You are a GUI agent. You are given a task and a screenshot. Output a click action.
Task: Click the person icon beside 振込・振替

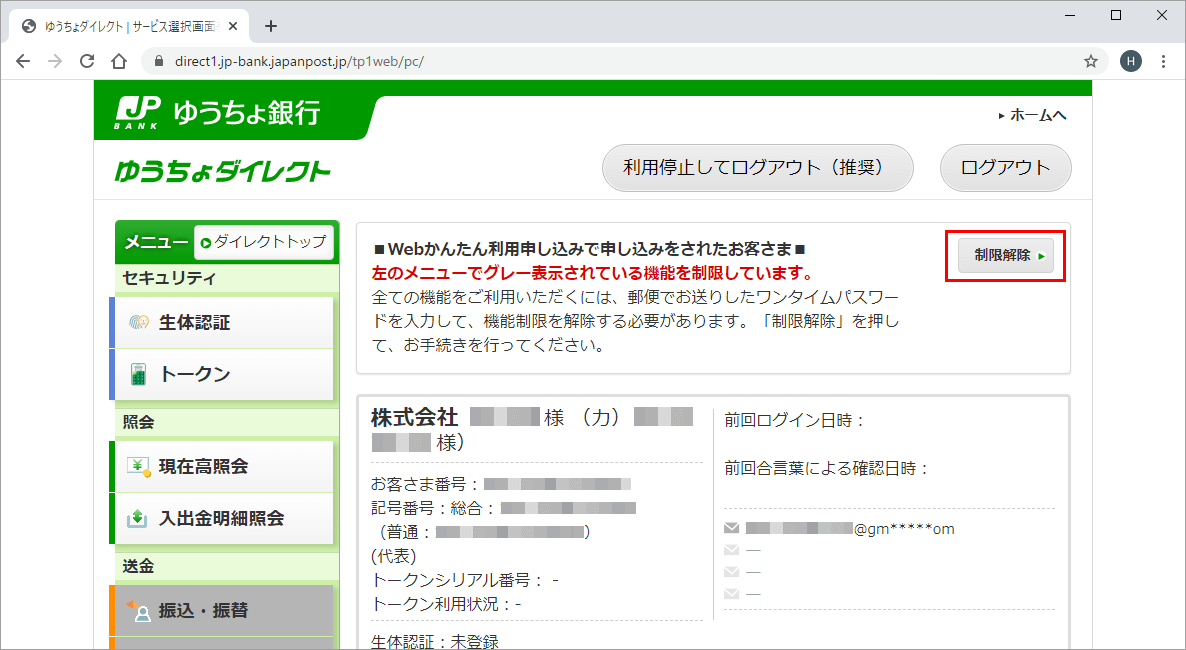(x=138, y=611)
